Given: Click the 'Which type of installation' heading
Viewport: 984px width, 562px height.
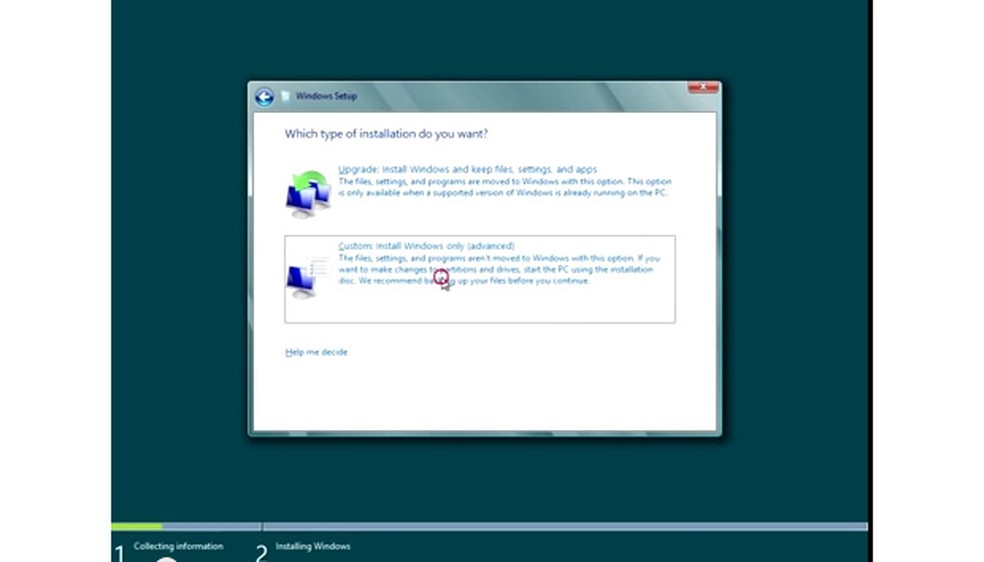Looking at the screenshot, I should 386,134.
